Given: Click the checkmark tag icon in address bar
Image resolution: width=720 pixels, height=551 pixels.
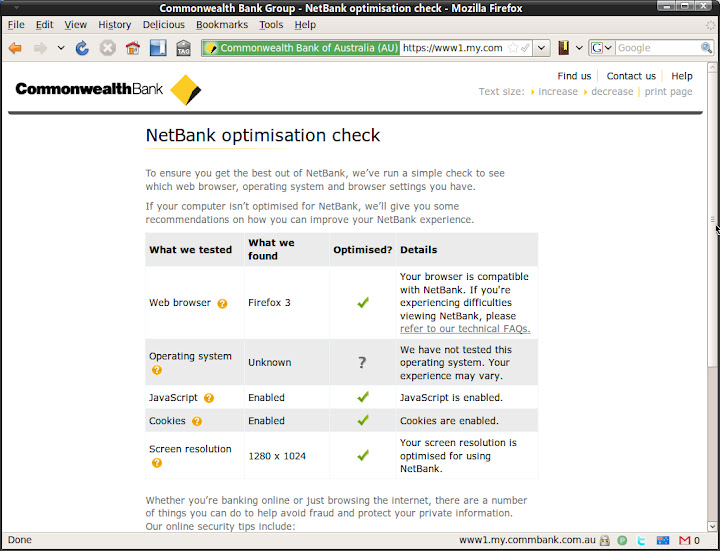Looking at the screenshot, I should pyautogui.click(x=525, y=48).
